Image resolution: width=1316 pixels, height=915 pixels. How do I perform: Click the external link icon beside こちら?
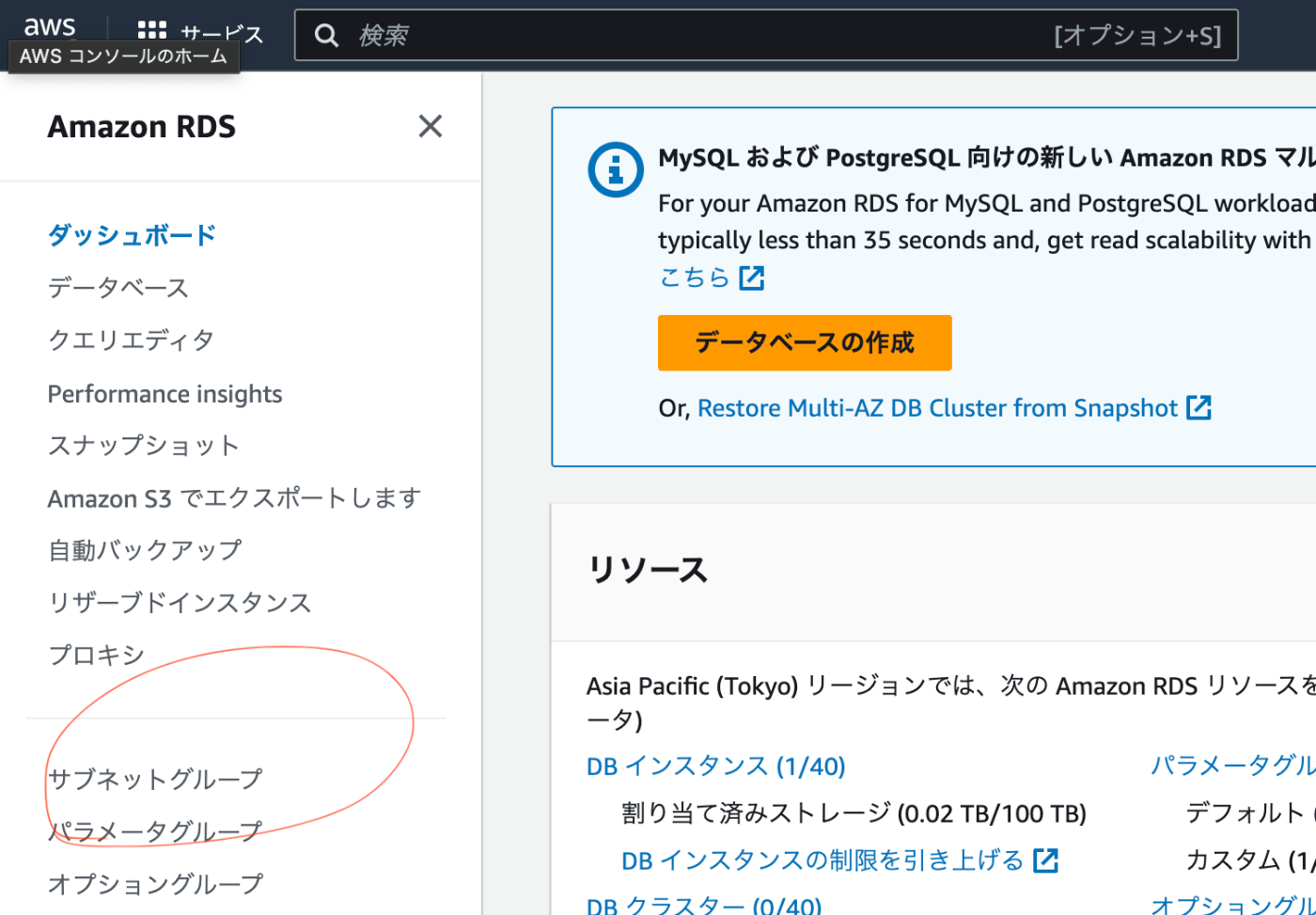pos(751,277)
